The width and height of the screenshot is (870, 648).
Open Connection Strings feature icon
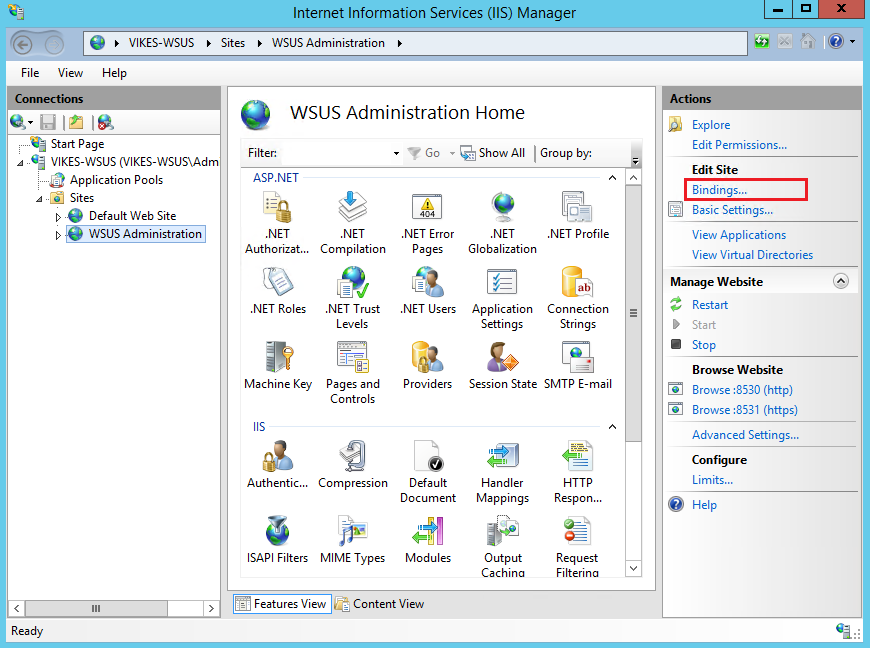[x=577, y=283]
